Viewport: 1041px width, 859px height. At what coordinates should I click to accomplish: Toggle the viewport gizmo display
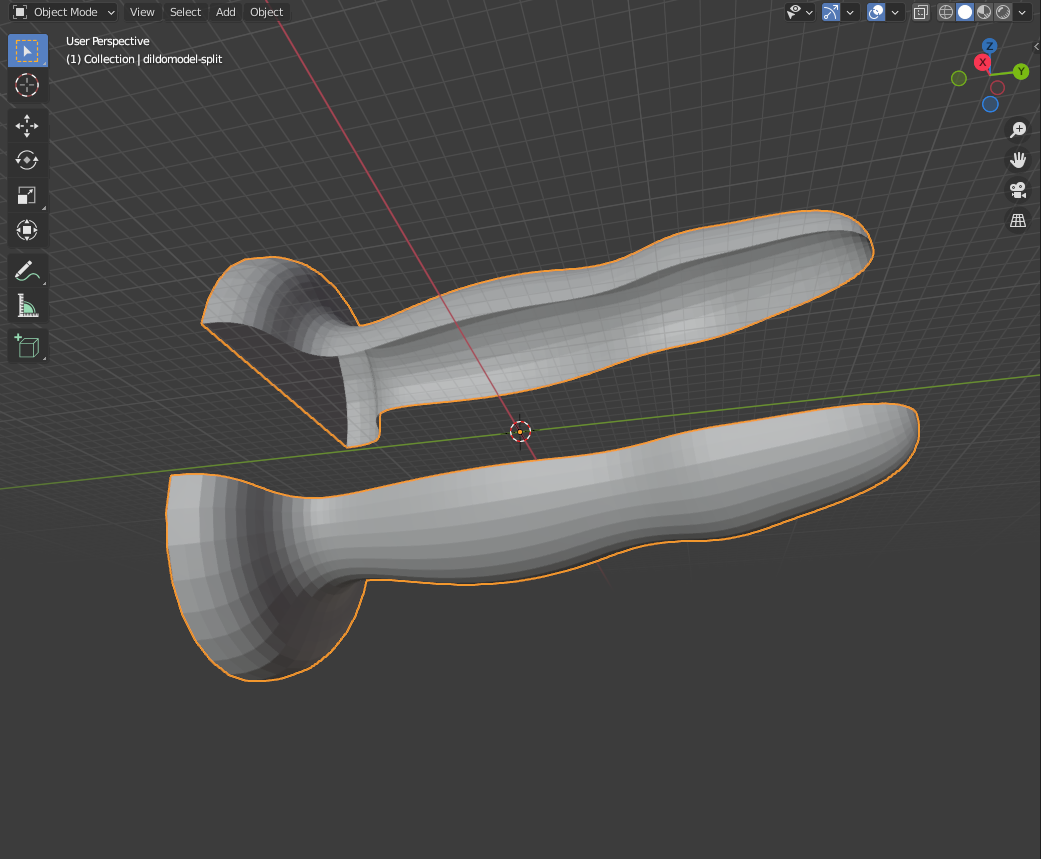pyautogui.click(x=830, y=12)
